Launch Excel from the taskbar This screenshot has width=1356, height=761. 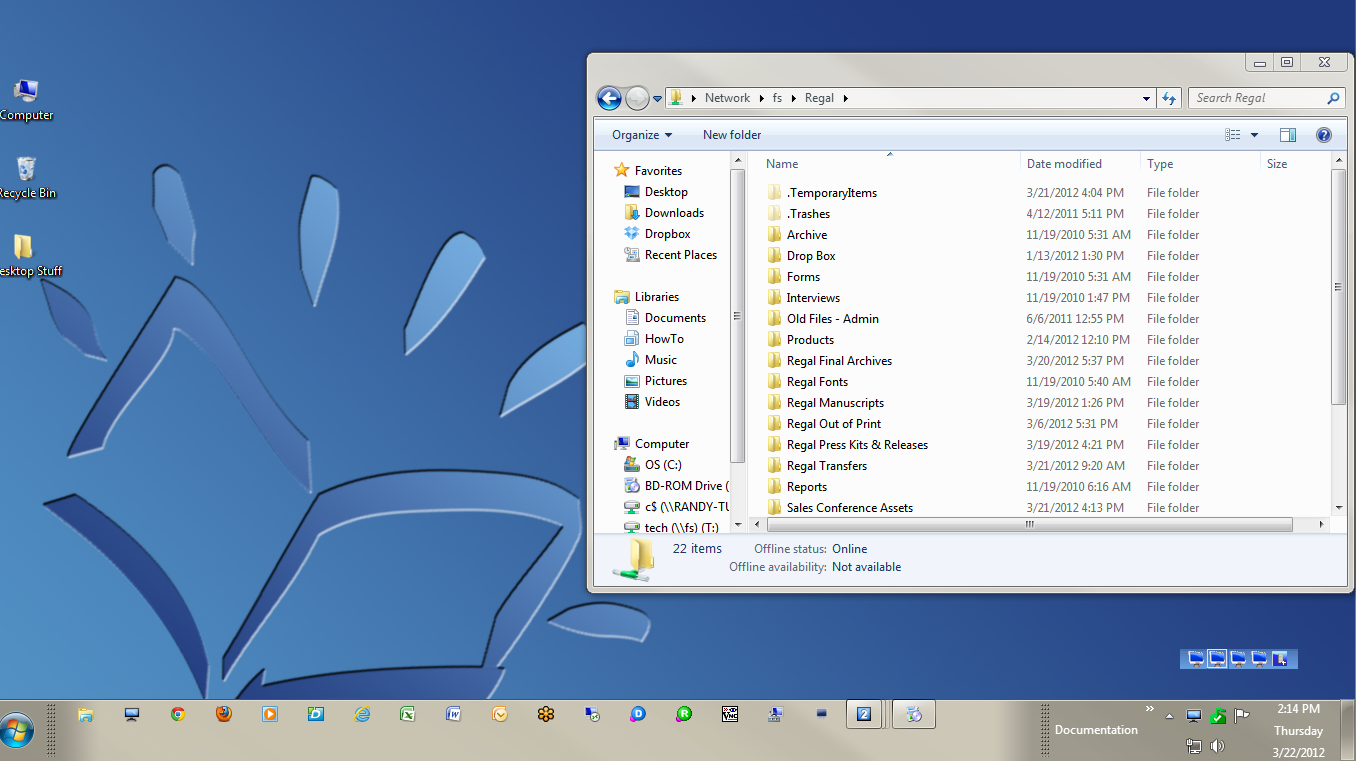408,714
